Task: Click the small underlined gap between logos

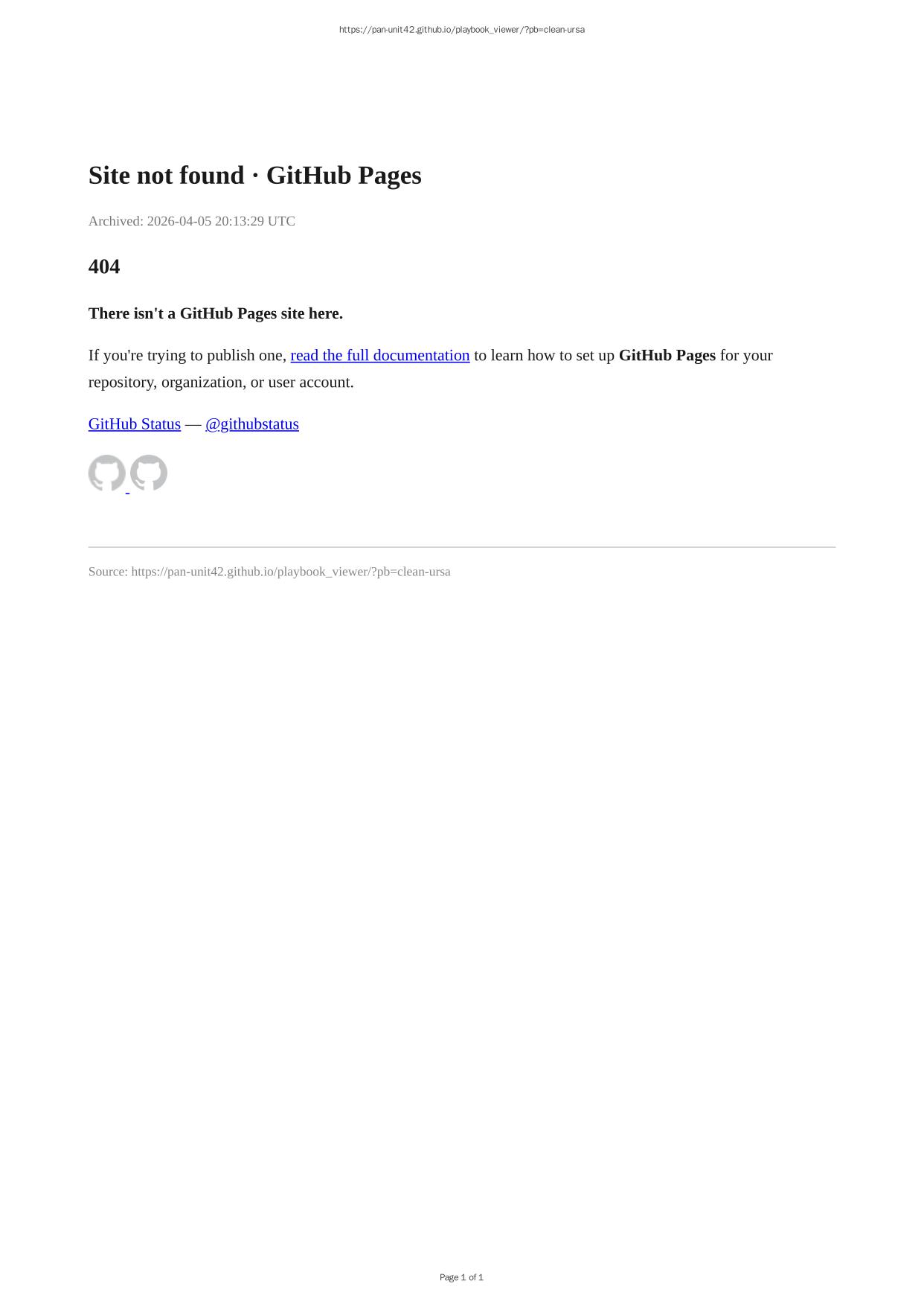Action: click(x=128, y=490)
